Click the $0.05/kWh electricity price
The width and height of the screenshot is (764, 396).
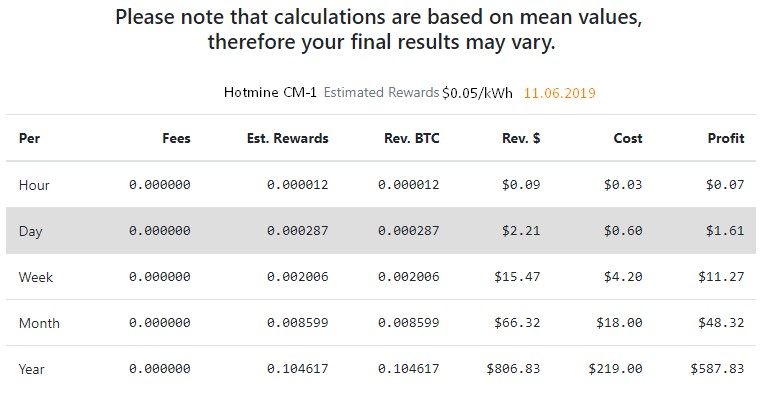point(477,93)
